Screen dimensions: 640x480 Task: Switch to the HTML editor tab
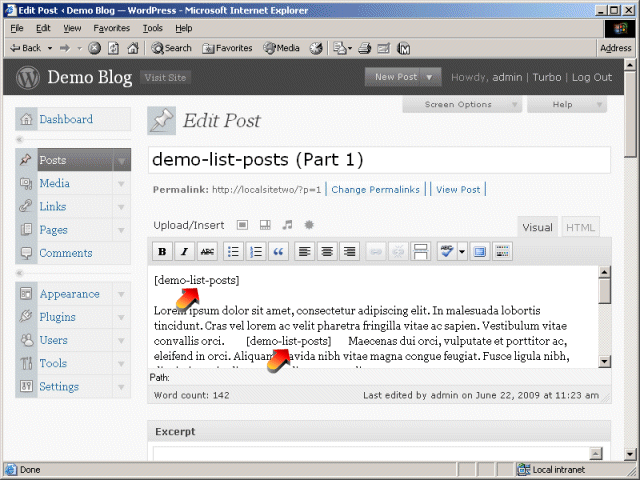pos(580,227)
